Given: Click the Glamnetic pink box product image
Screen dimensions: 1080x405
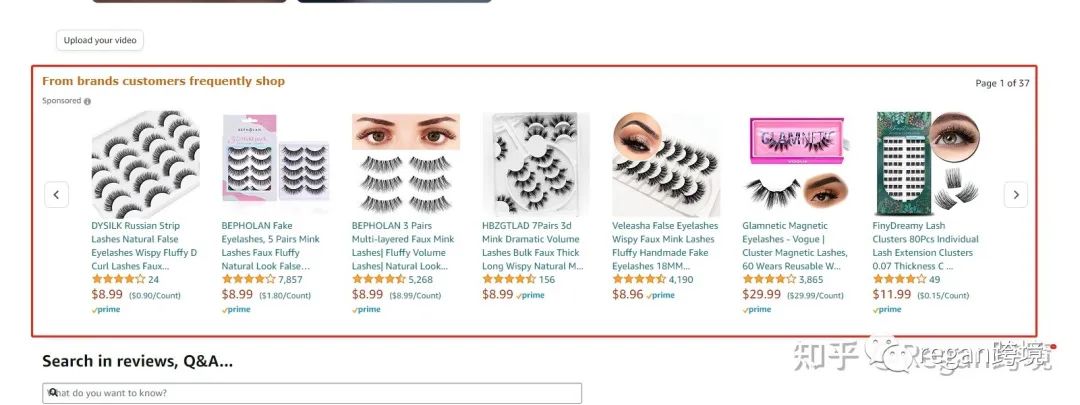Looking at the screenshot, I should 796,164.
